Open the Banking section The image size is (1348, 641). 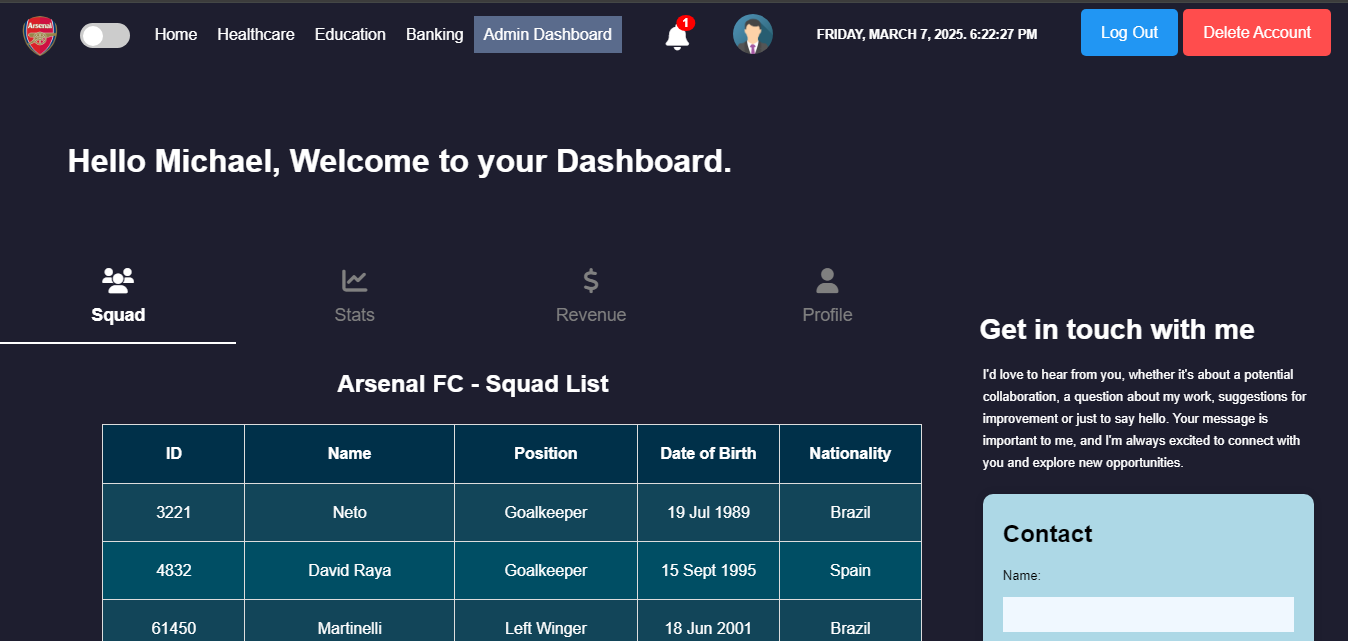pos(434,34)
